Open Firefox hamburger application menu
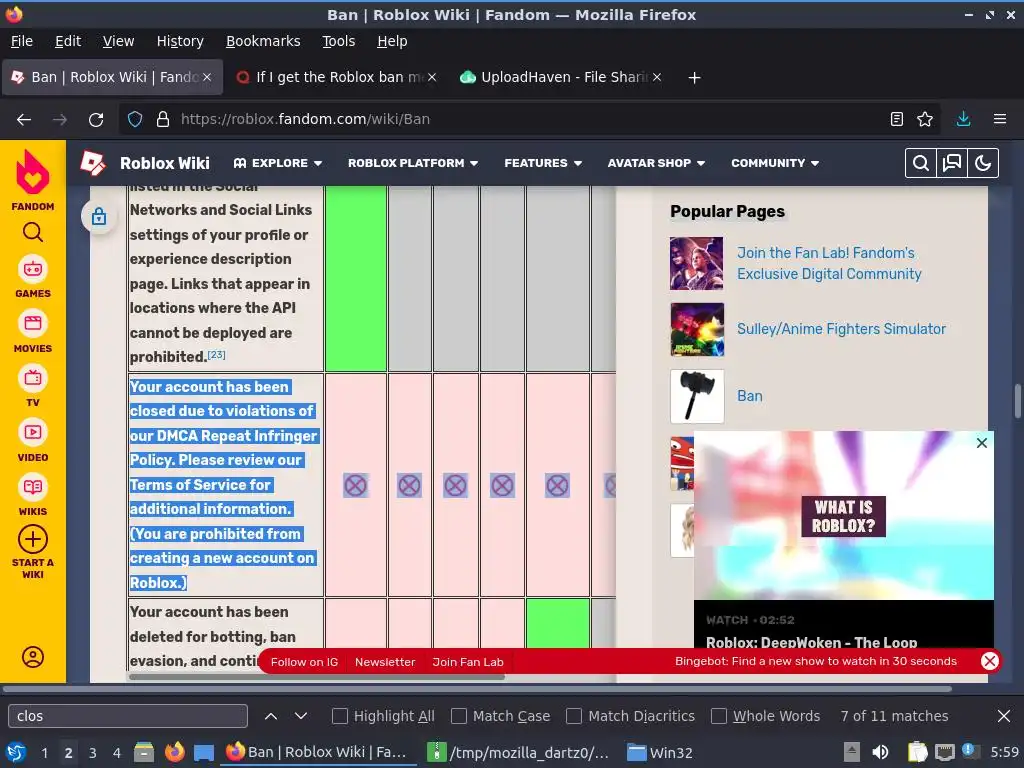This screenshot has width=1024, height=768. (x=1000, y=119)
